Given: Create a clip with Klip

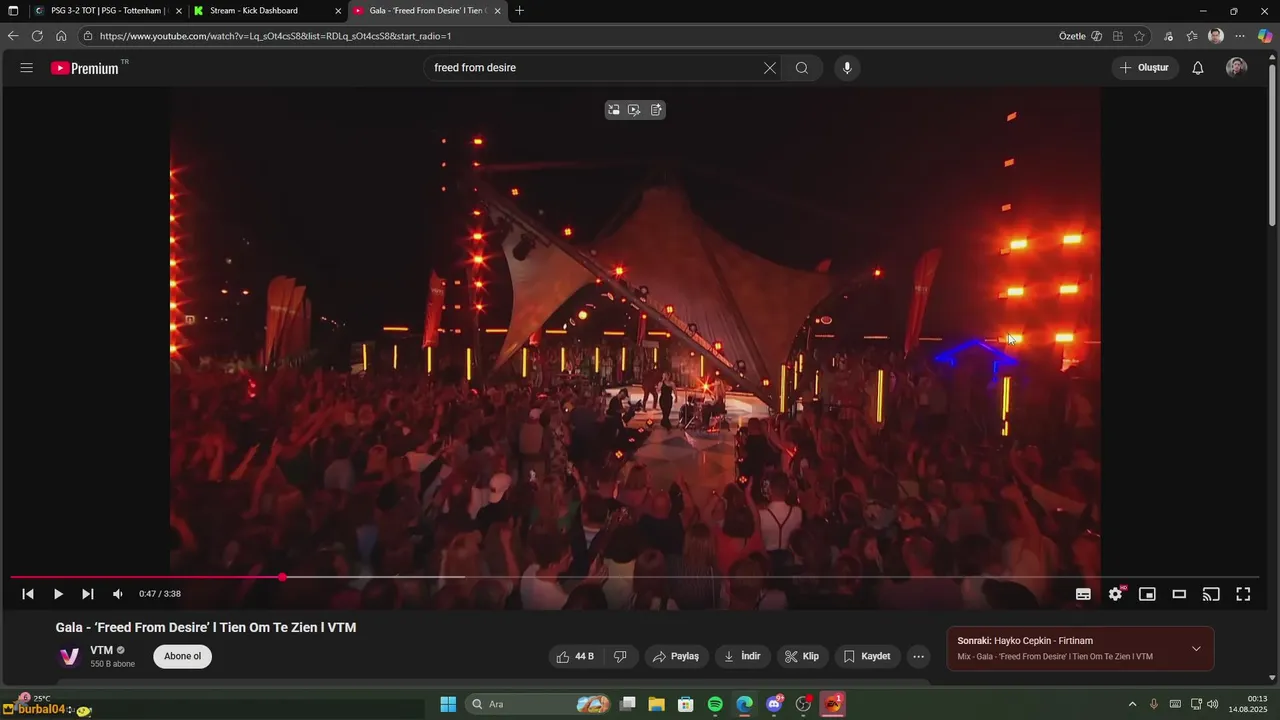Looking at the screenshot, I should pyautogui.click(x=802, y=657).
